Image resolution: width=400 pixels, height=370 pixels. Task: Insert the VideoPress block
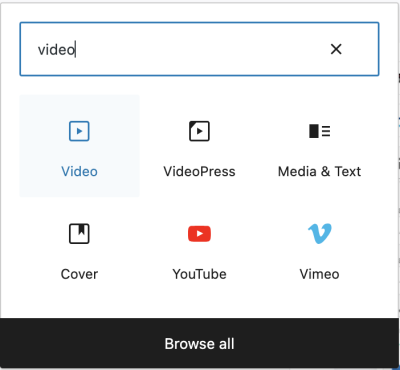pyautogui.click(x=199, y=146)
